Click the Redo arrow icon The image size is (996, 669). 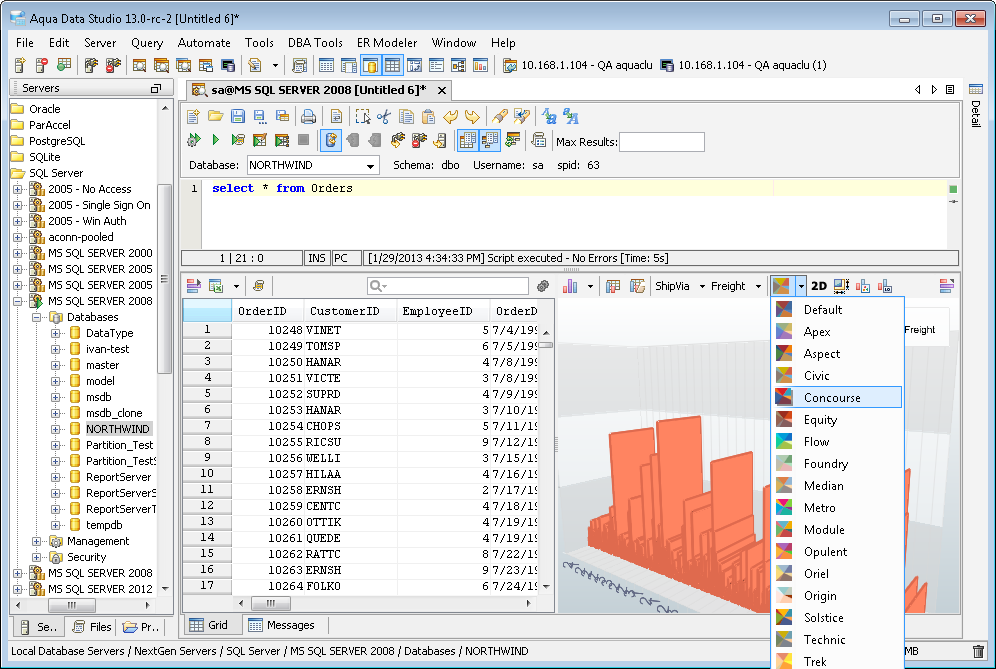[472, 116]
